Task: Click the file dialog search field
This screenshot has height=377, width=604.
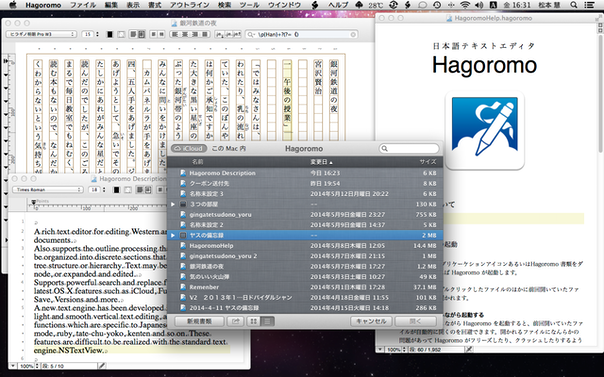Action: point(409,148)
